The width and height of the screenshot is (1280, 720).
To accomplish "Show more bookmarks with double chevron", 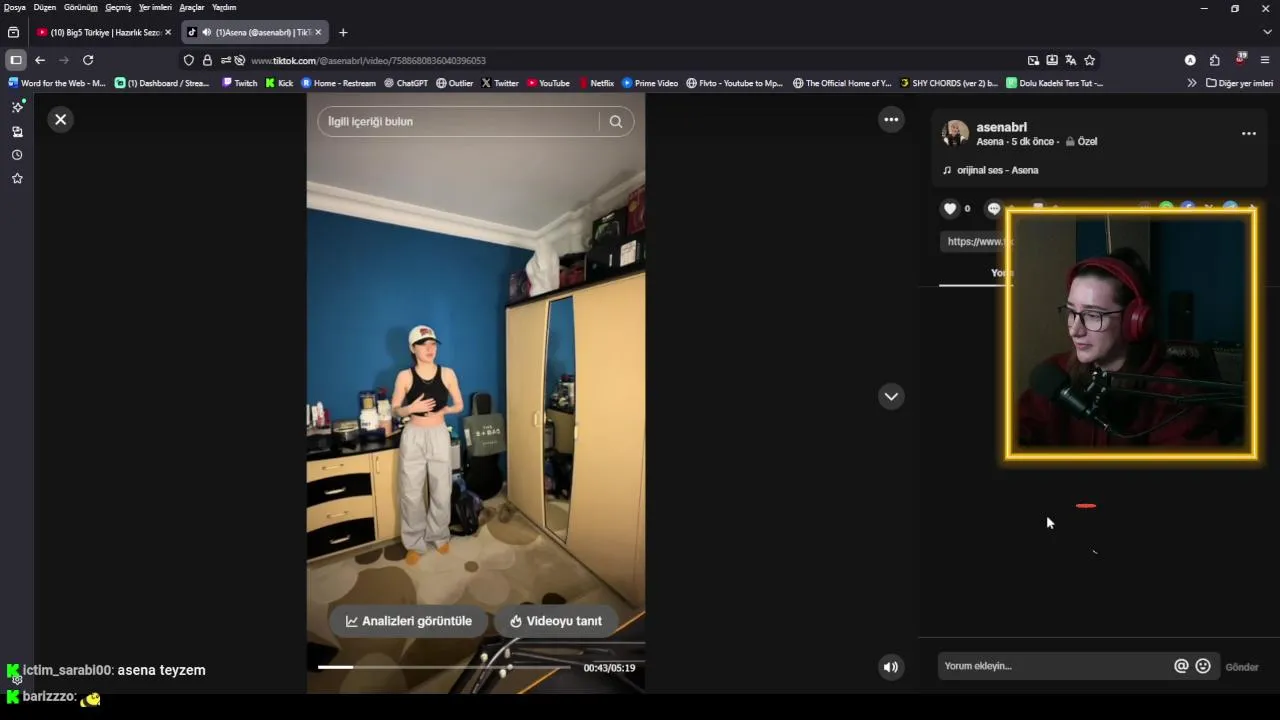I will pyautogui.click(x=1191, y=83).
